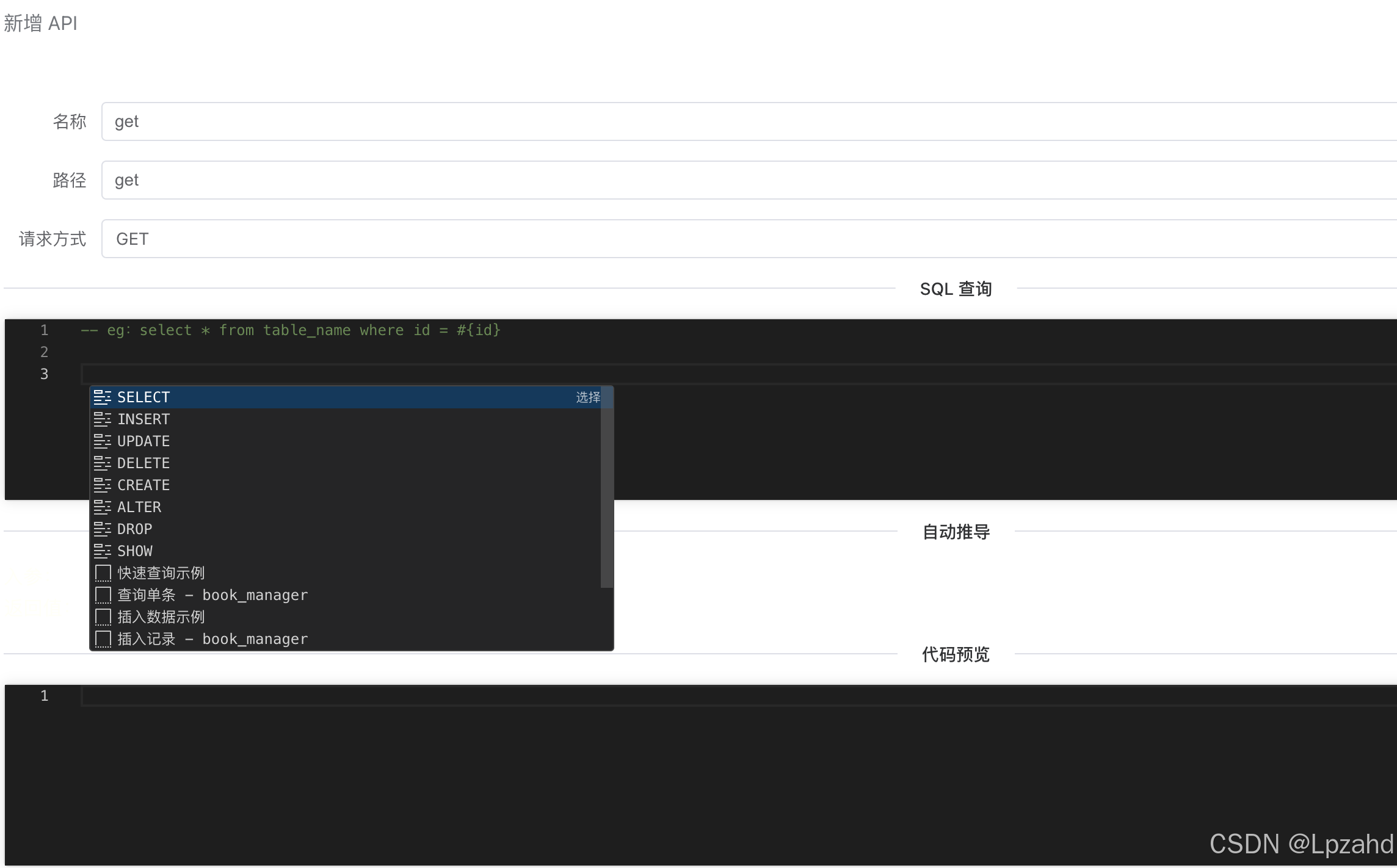Click the keyword icon beside UPDATE suggestion
Image resolution: width=1397 pixels, height=868 pixels.
[x=103, y=441]
